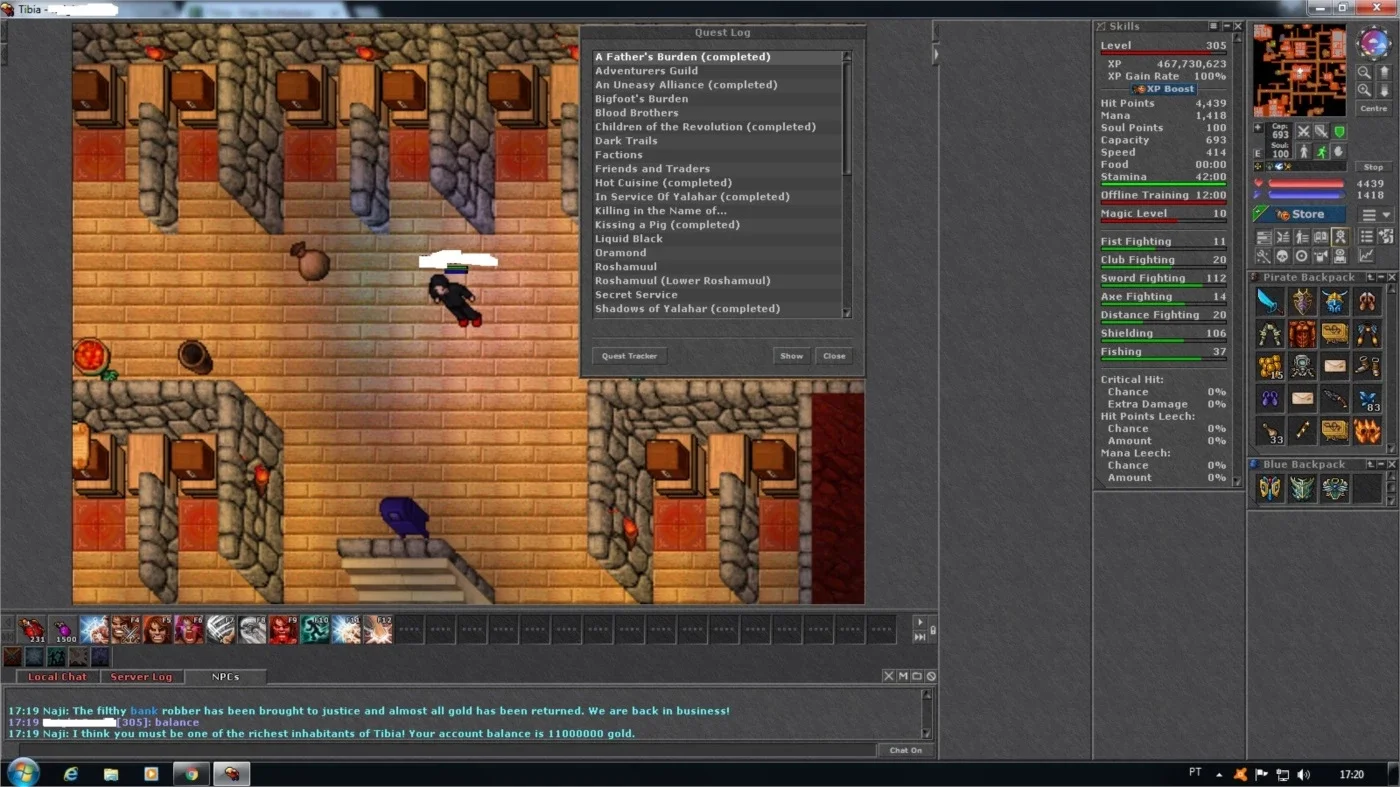Toggle expert mode E button
1400x787 pixels.
(x=1258, y=153)
